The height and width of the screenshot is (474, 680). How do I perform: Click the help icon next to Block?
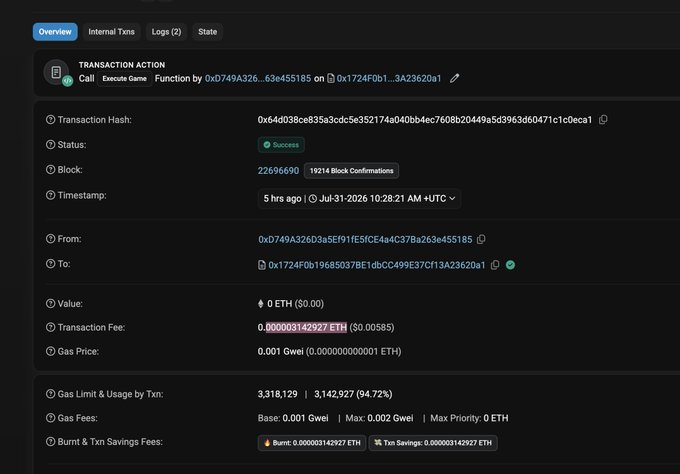(x=50, y=170)
